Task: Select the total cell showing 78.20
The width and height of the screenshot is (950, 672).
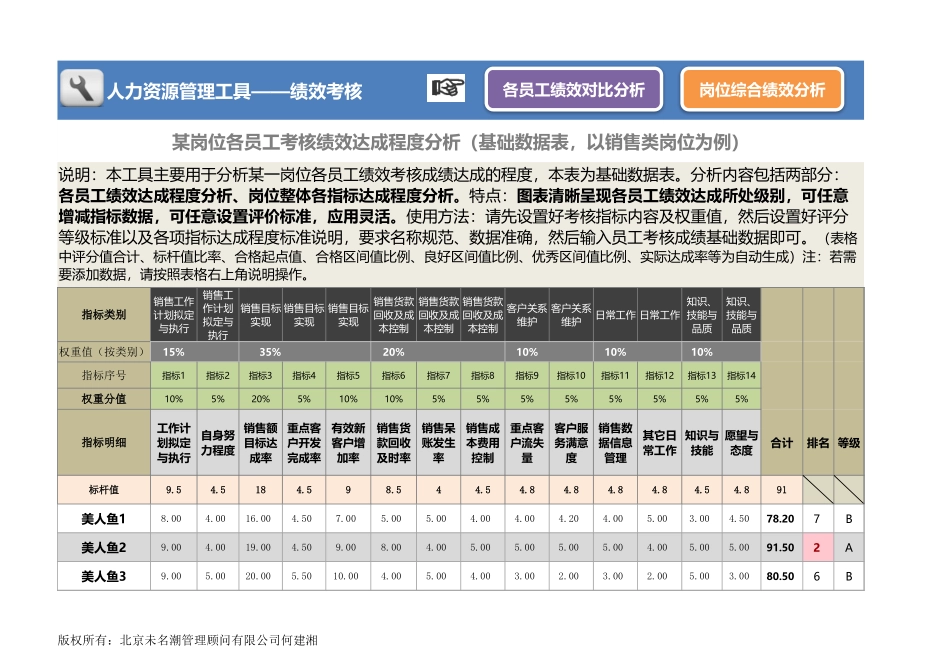Action: (782, 519)
